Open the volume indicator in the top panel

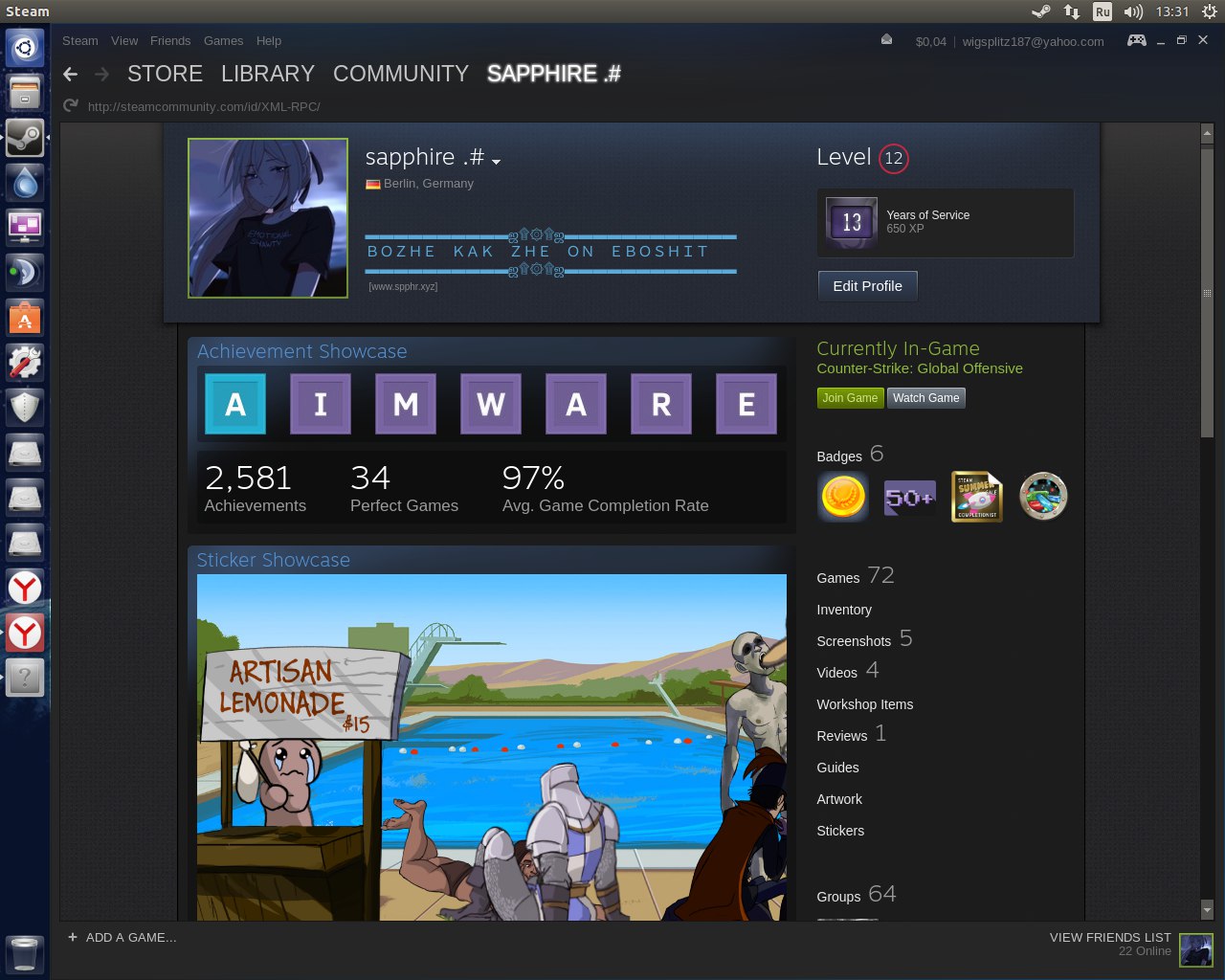point(1133,11)
